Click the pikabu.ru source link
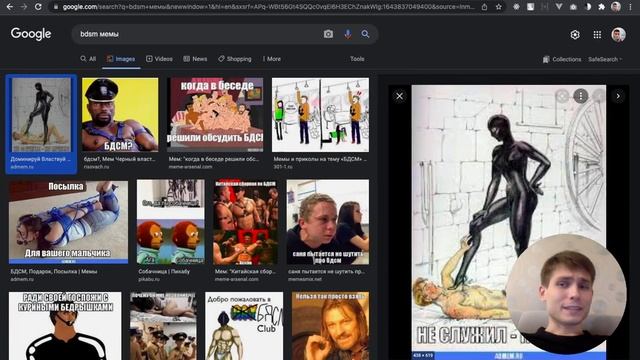The height and width of the screenshot is (360, 640). coord(149,279)
